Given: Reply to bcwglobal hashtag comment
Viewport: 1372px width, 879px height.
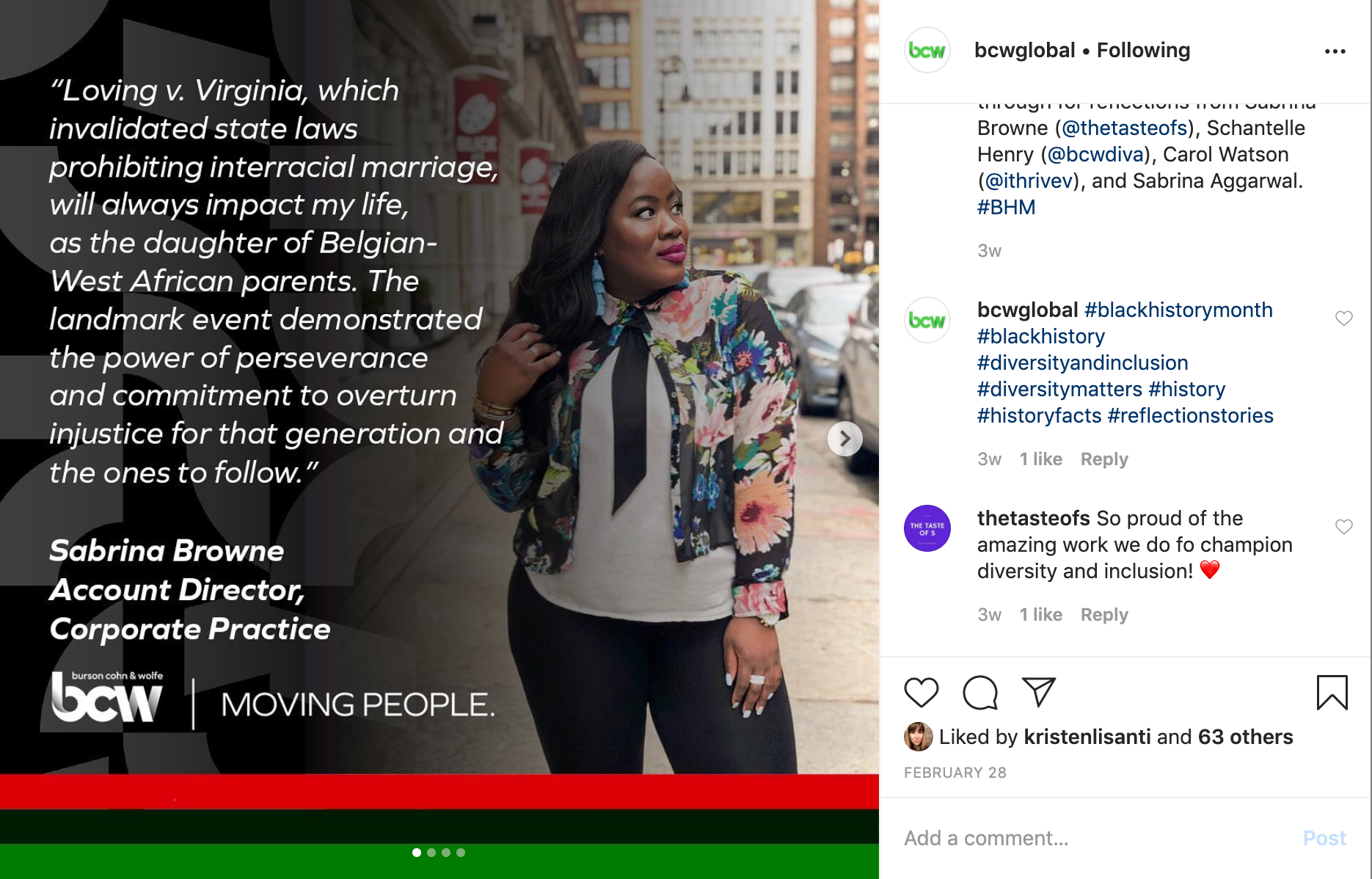Looking at the screenshot, I should click(x=1104, y=459).
